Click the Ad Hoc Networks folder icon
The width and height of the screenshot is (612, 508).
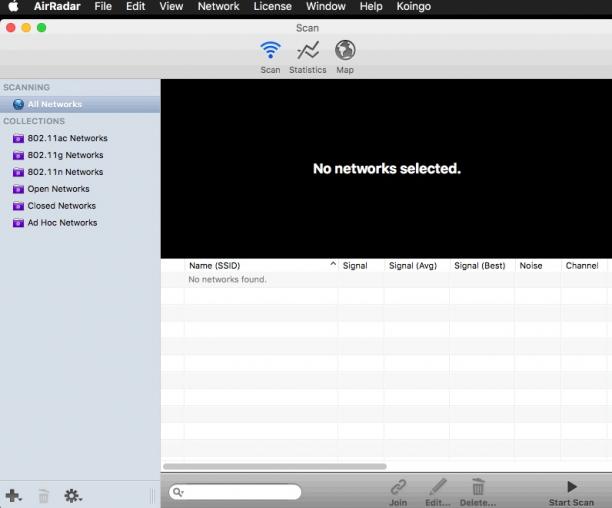pos(18,223)
